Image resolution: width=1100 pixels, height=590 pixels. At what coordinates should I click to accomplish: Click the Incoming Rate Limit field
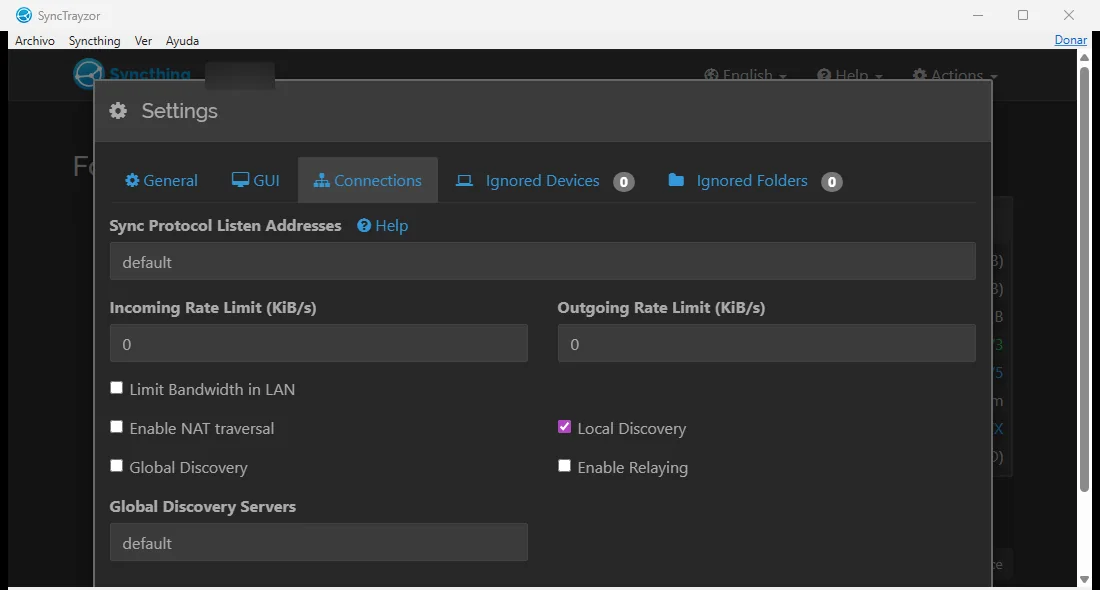pyautogui.click(x=318, y=344)
